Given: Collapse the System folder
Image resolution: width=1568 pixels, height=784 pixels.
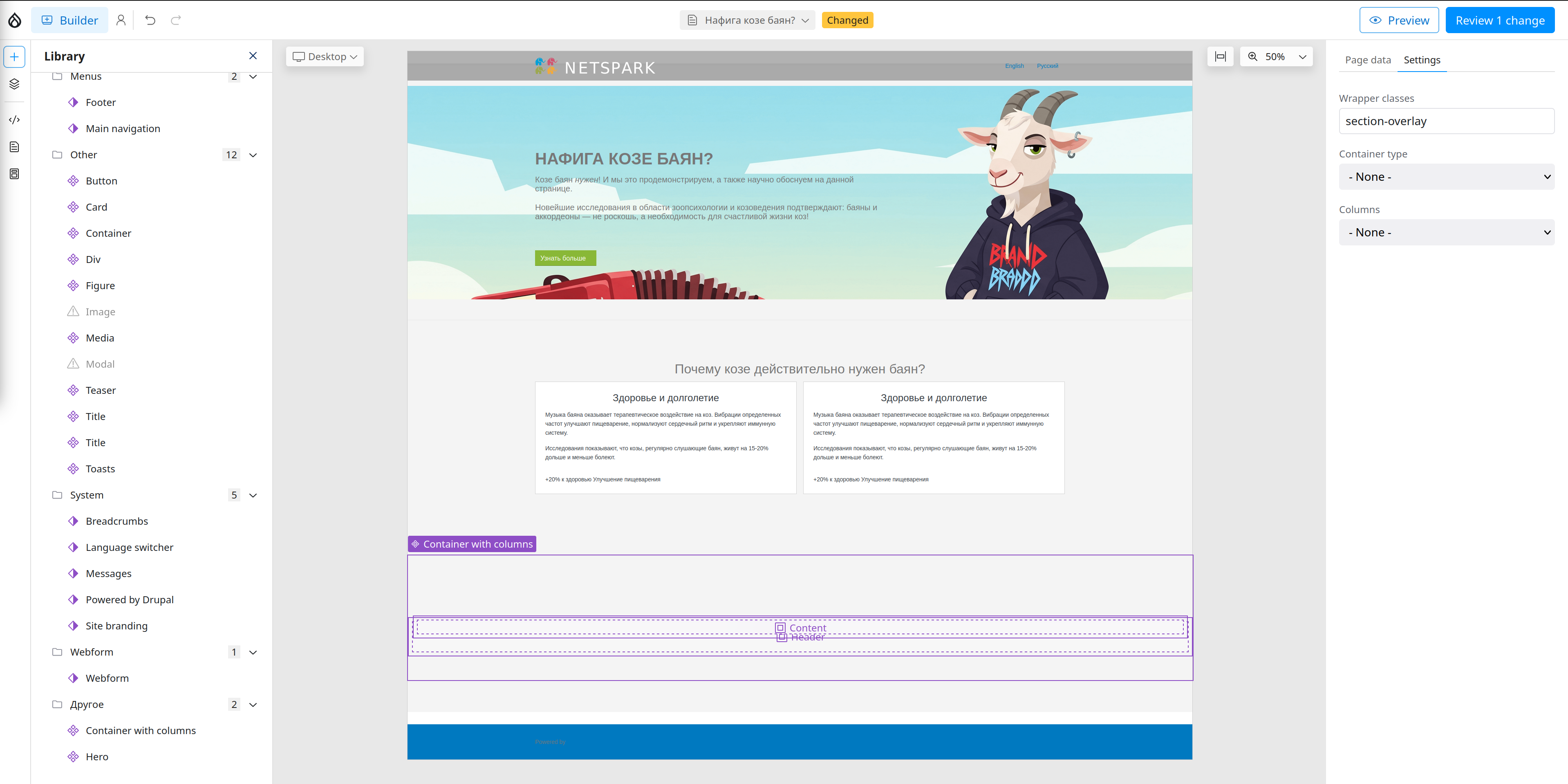Looking at the screenshot, I should 253,495.
